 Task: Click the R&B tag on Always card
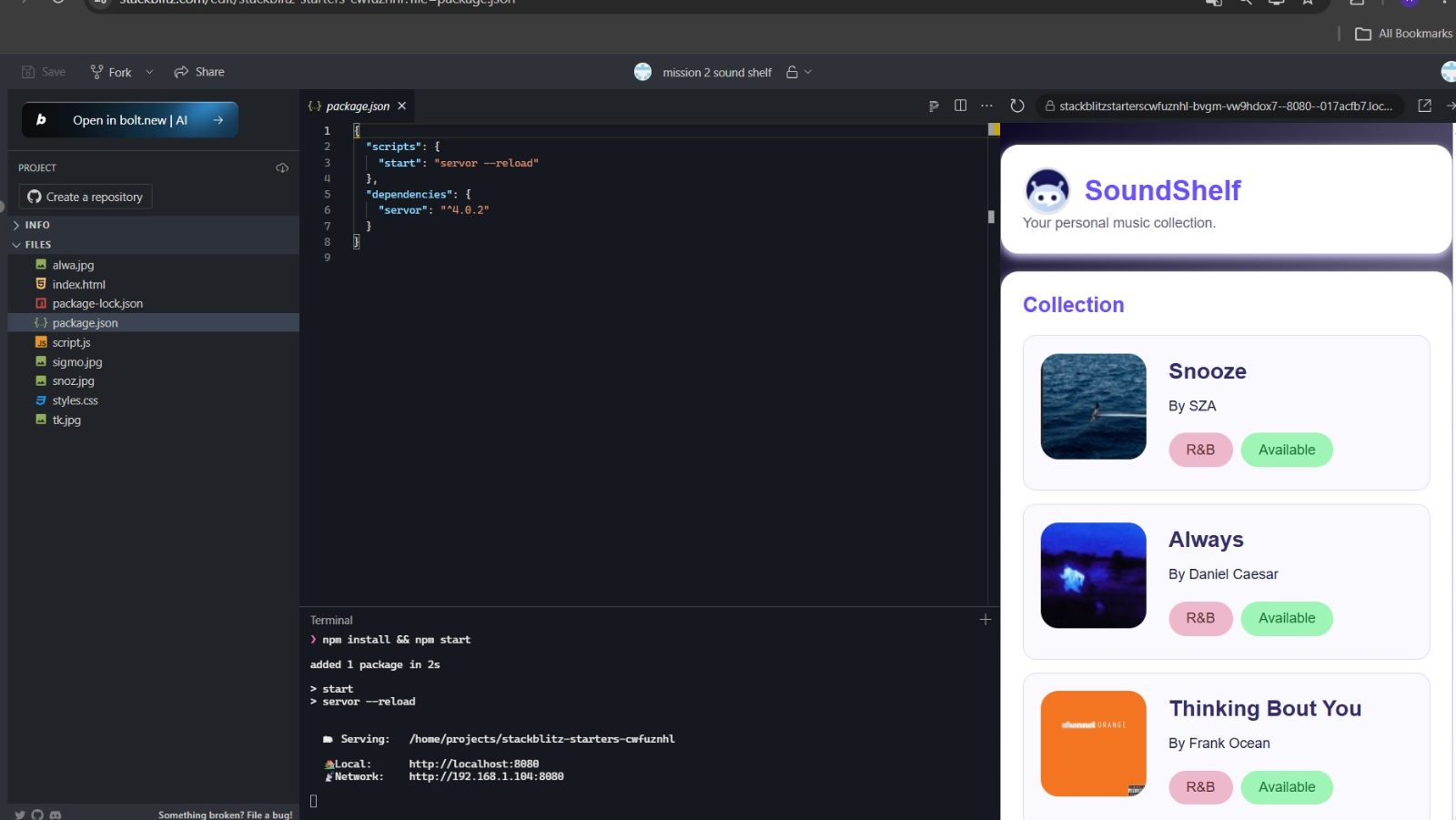point(1200,618)
